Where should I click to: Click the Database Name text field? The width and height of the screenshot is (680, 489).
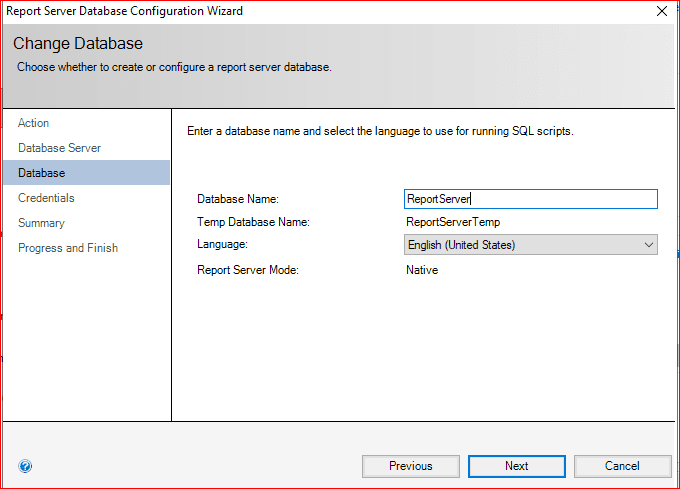(x=530, y=199)
